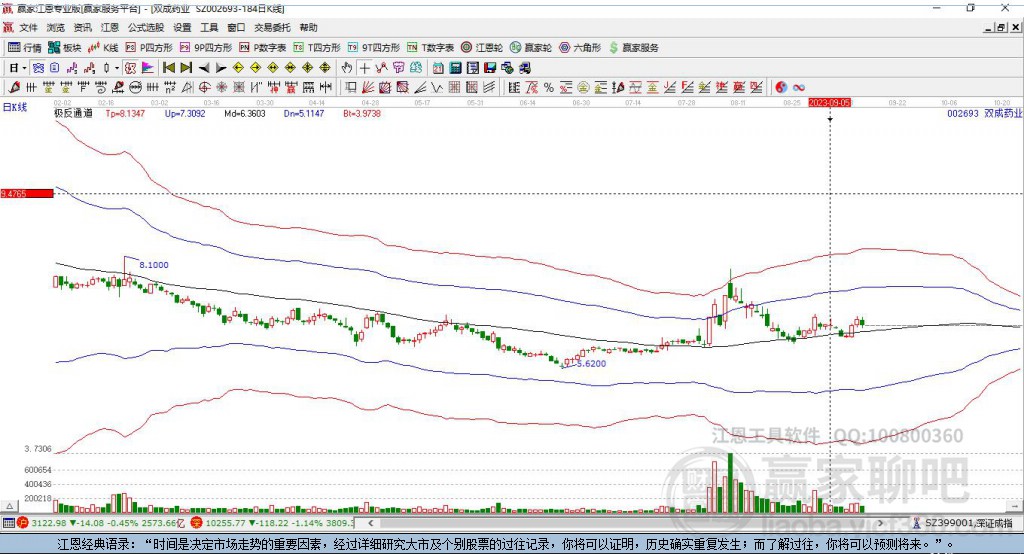This screenshot has width=1024, height=554.
Task: Click horizontal scrollbar left arrow
Action: click(371, 523)
